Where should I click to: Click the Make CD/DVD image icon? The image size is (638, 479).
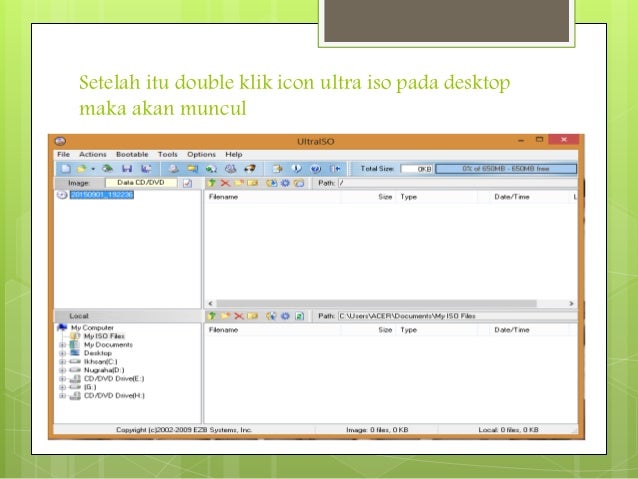pos(174,168)
